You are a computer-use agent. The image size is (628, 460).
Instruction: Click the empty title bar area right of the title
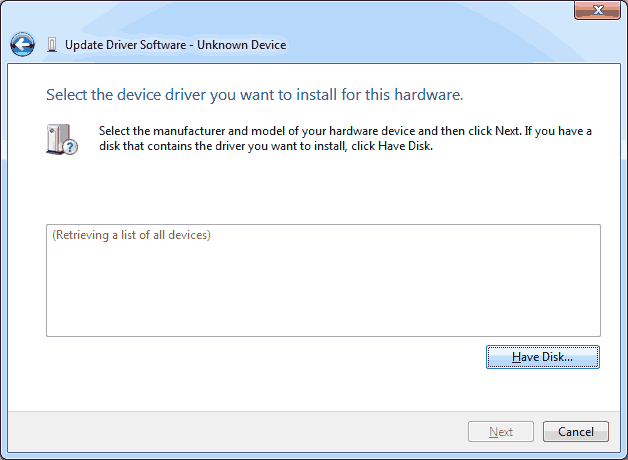(x=429, y=45)
